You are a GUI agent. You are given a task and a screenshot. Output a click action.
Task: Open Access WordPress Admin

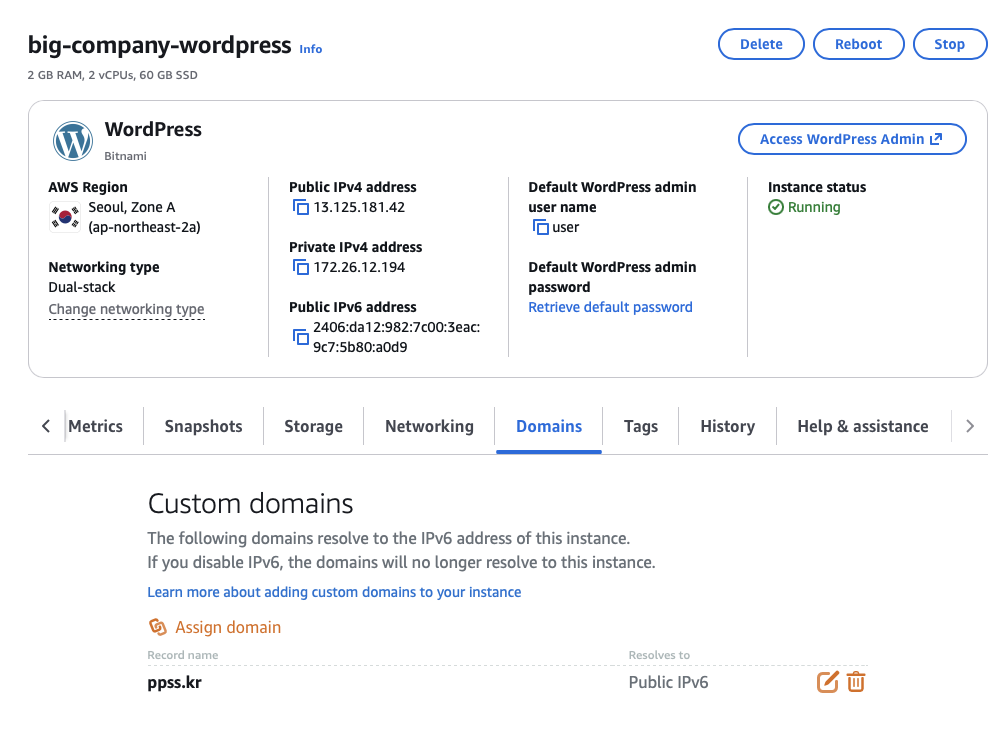point(851,139)
